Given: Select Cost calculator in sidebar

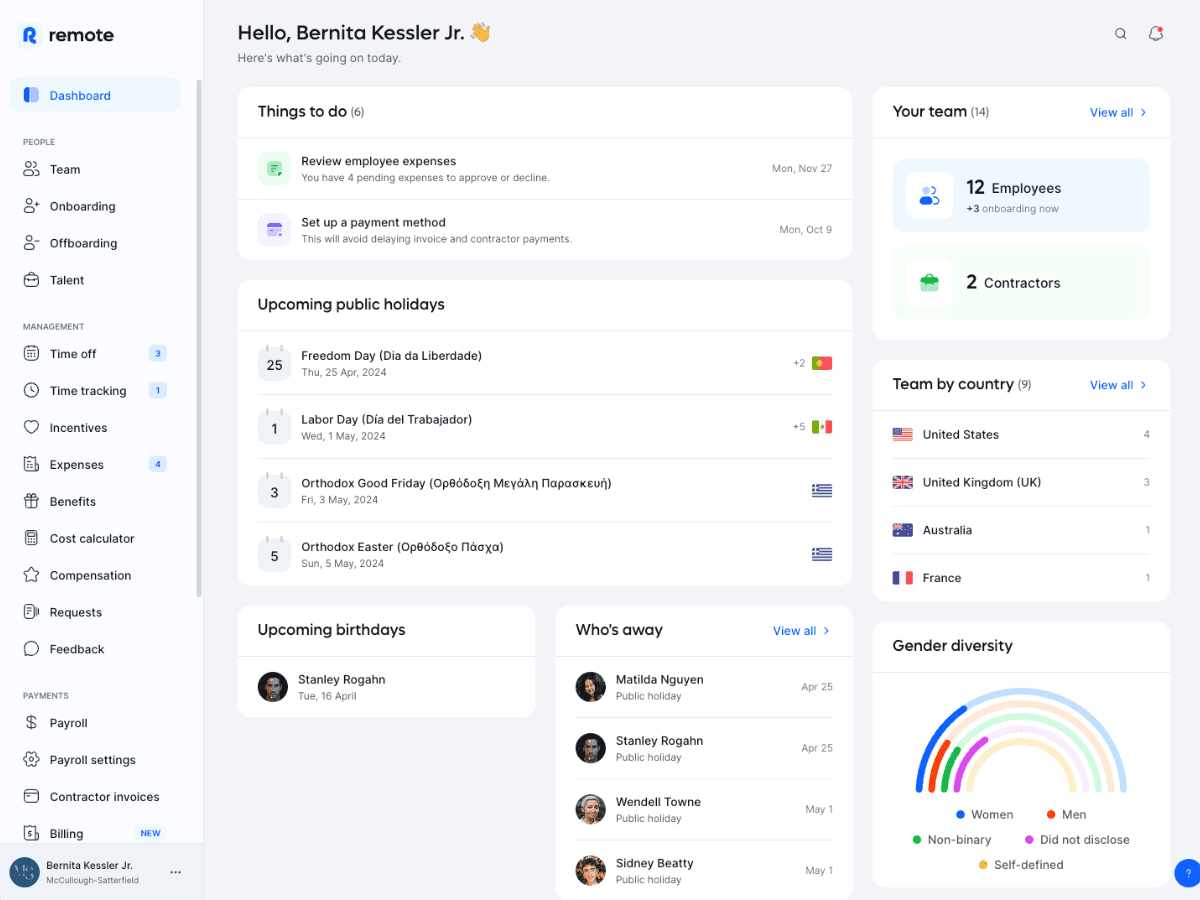Looking at the screenshot, I should click(x=92, y=539).
